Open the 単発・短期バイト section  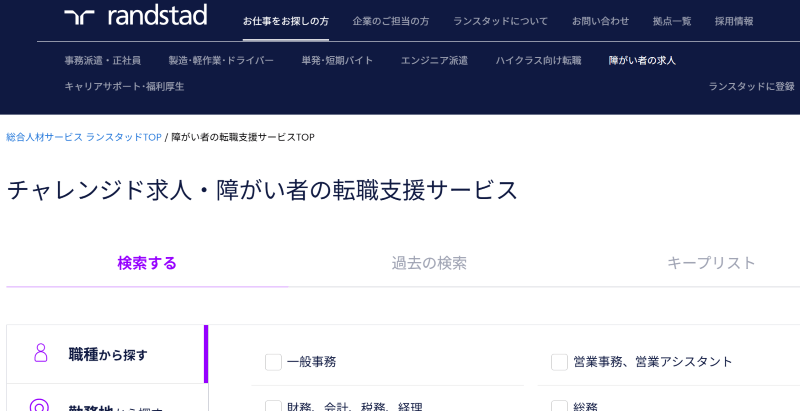(x=337, y=61)
